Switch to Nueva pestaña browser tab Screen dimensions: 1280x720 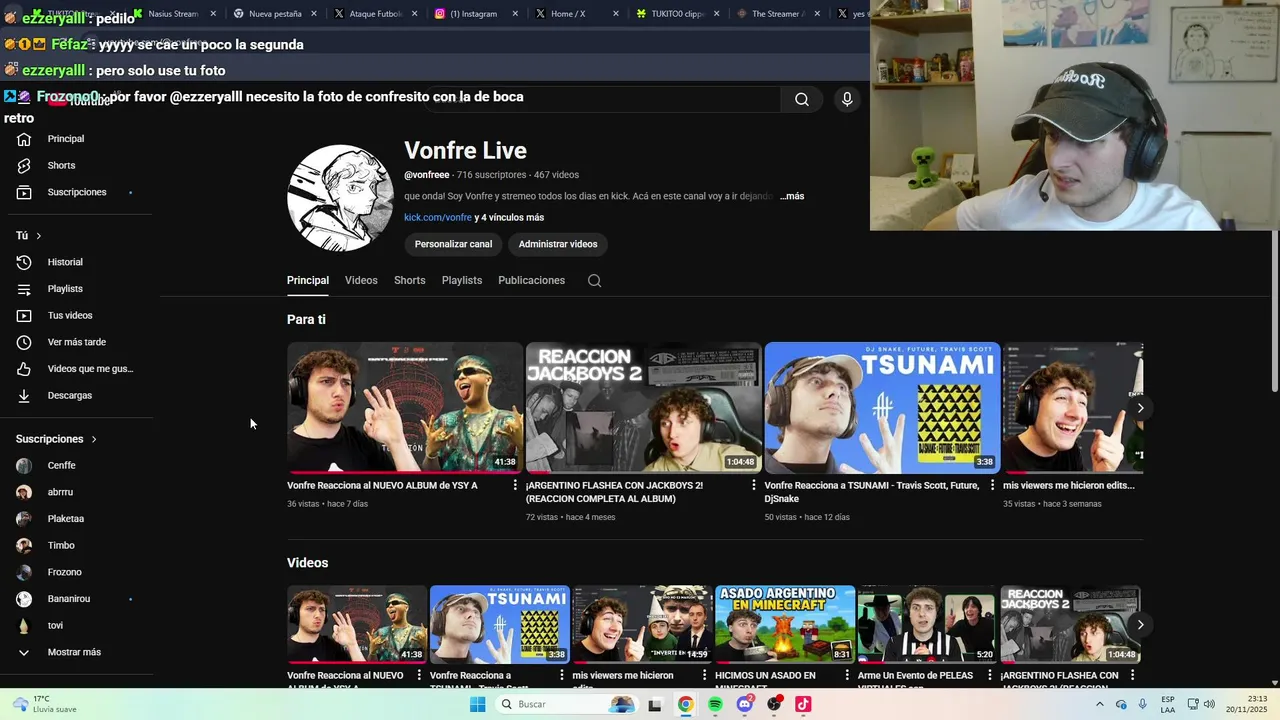(276, 14)
